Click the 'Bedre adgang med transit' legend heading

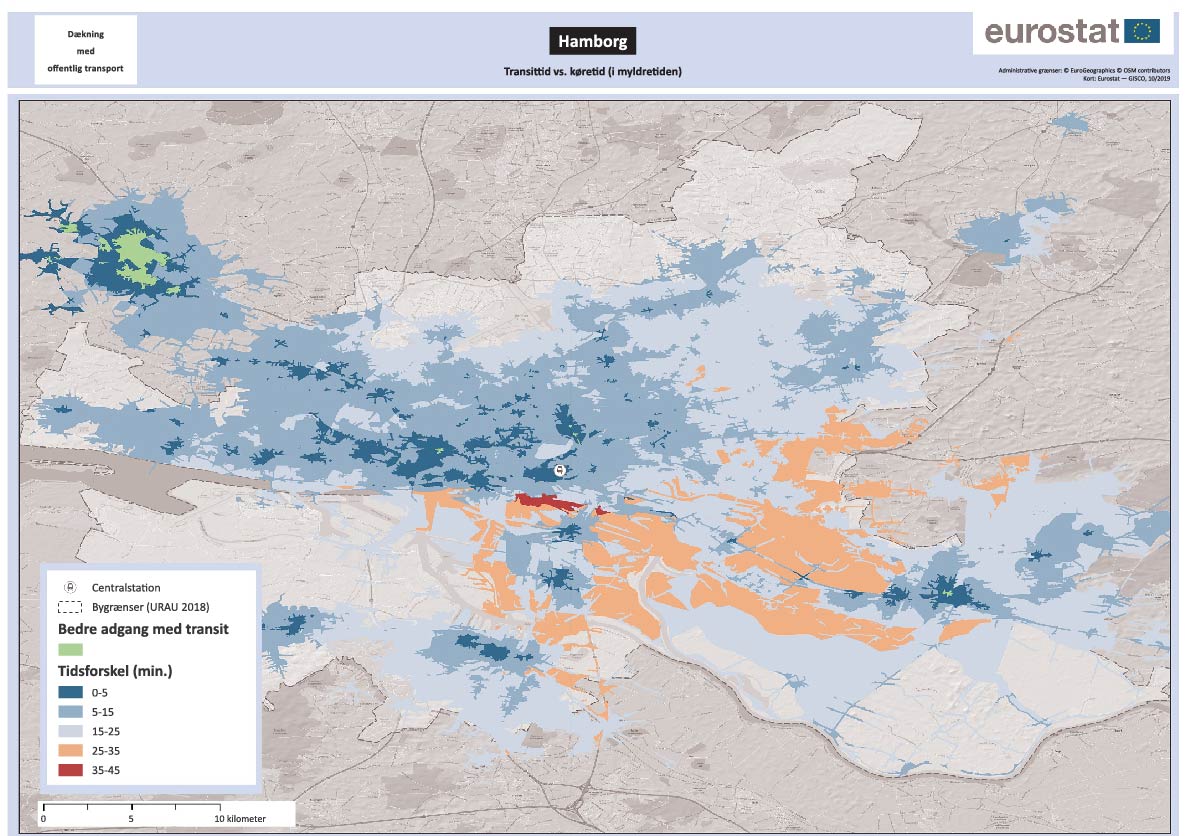pos(143,629)
